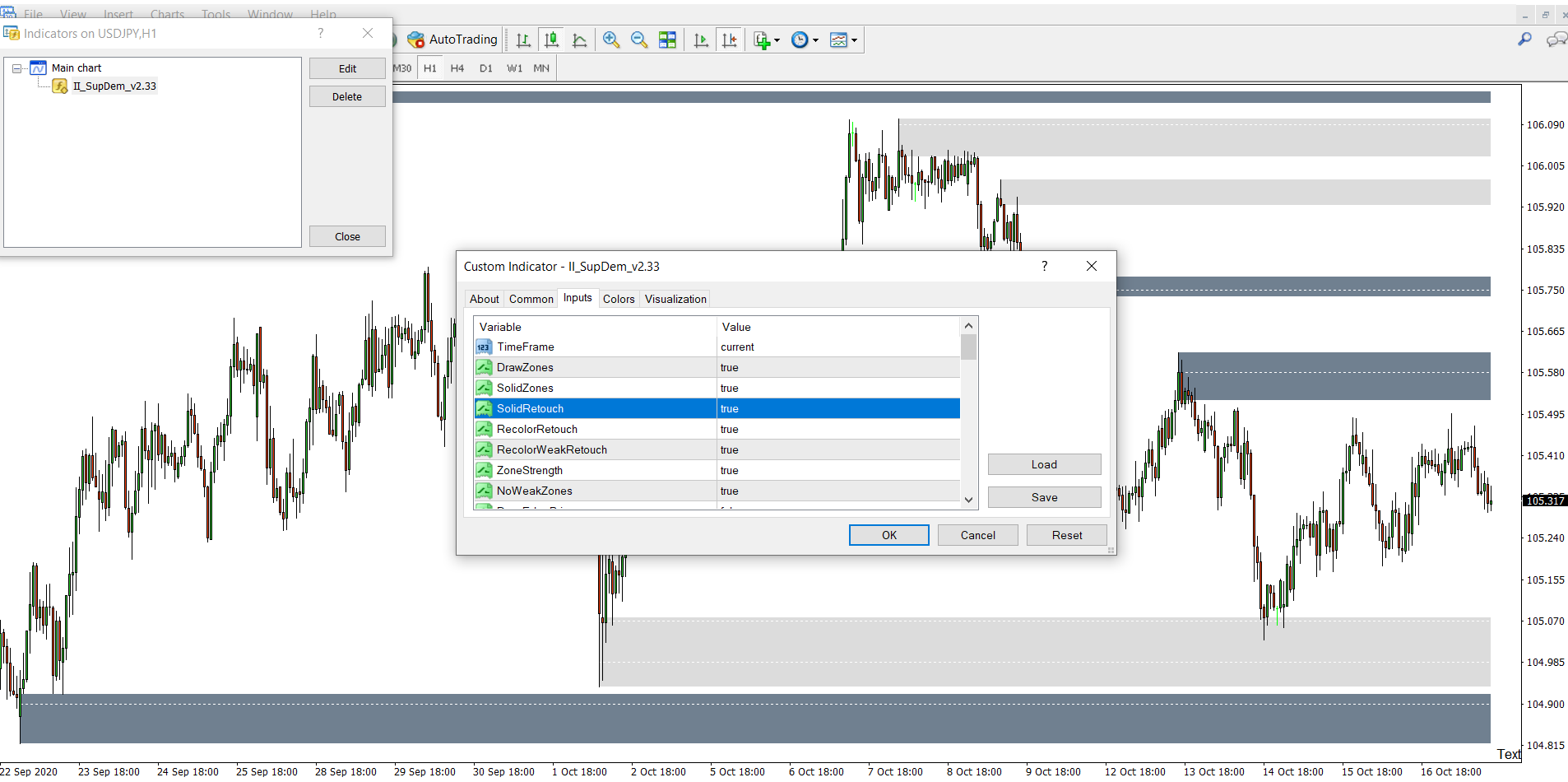
Task: Collapse the Main chart tree node
Action: click(16, 68)
